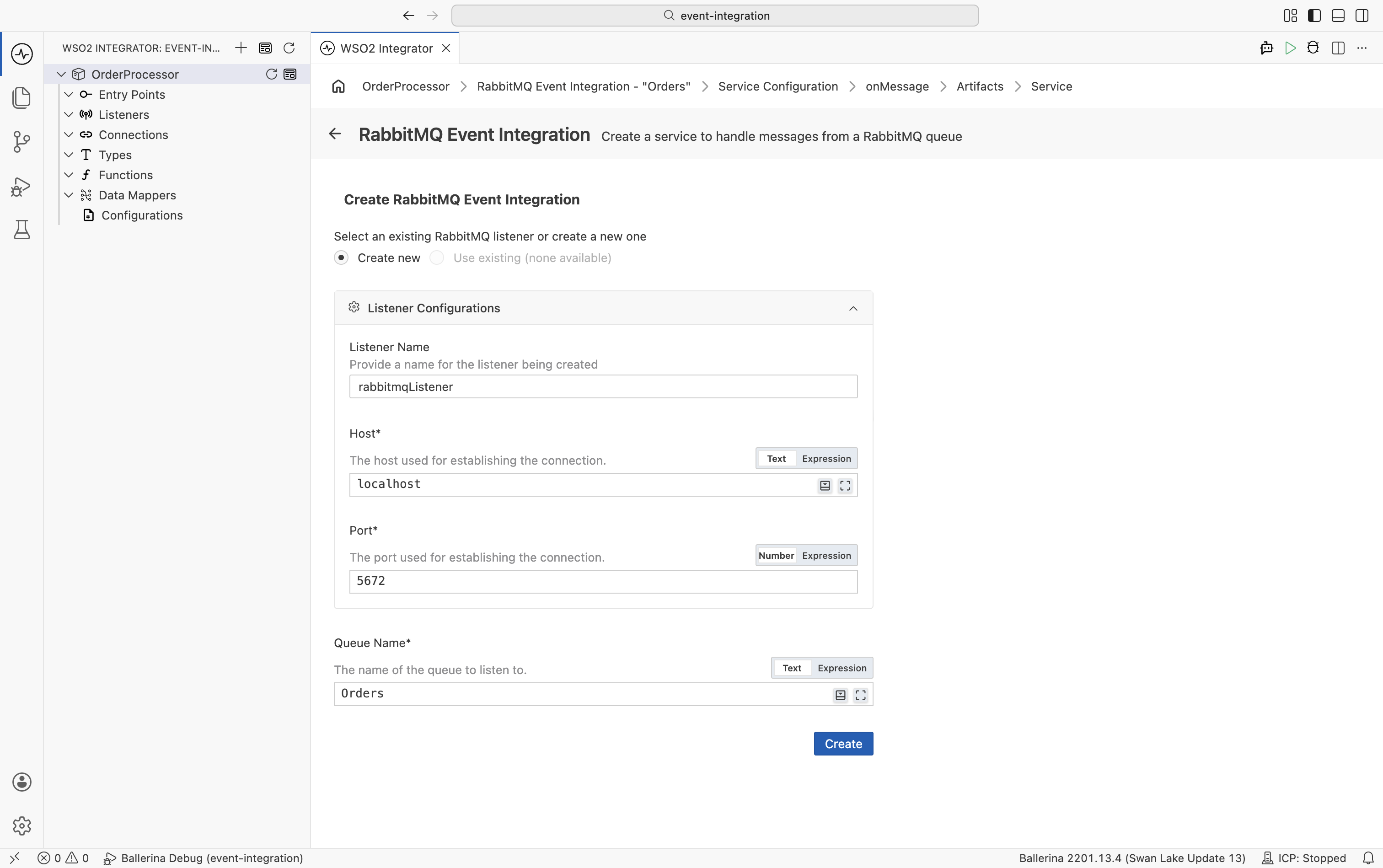Open the WSO2 Integrator activity bar icon

pyautogui.click(x=22, y=54)
